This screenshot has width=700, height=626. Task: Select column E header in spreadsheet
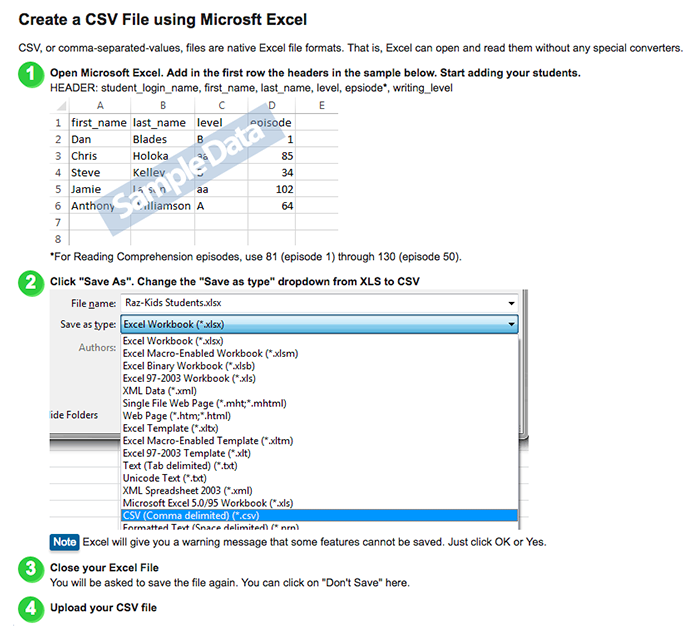point(321,106)
